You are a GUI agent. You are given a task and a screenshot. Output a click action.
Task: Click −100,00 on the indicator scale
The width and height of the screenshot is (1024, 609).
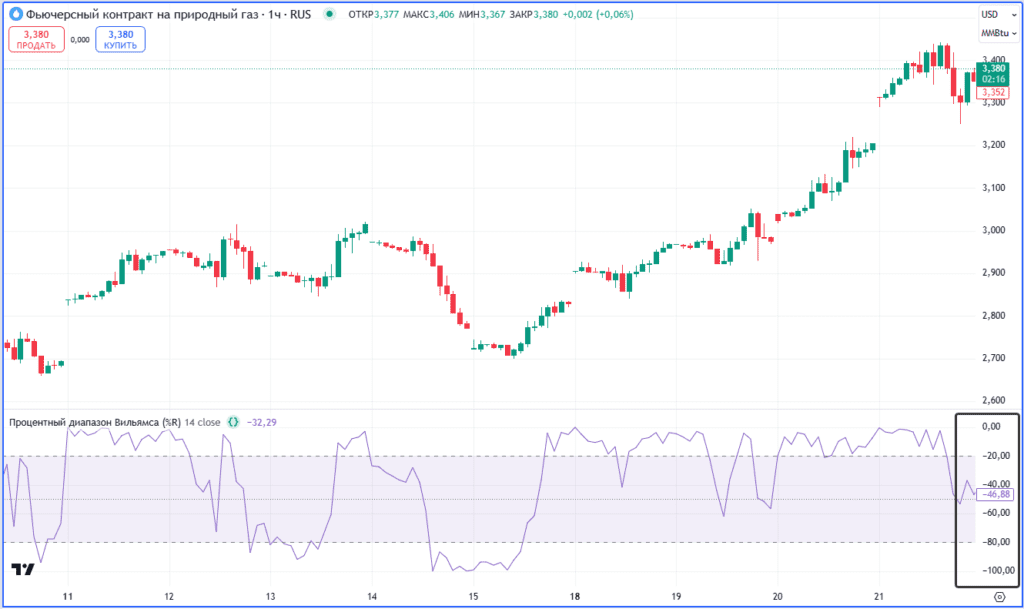(x=997, y=570)
